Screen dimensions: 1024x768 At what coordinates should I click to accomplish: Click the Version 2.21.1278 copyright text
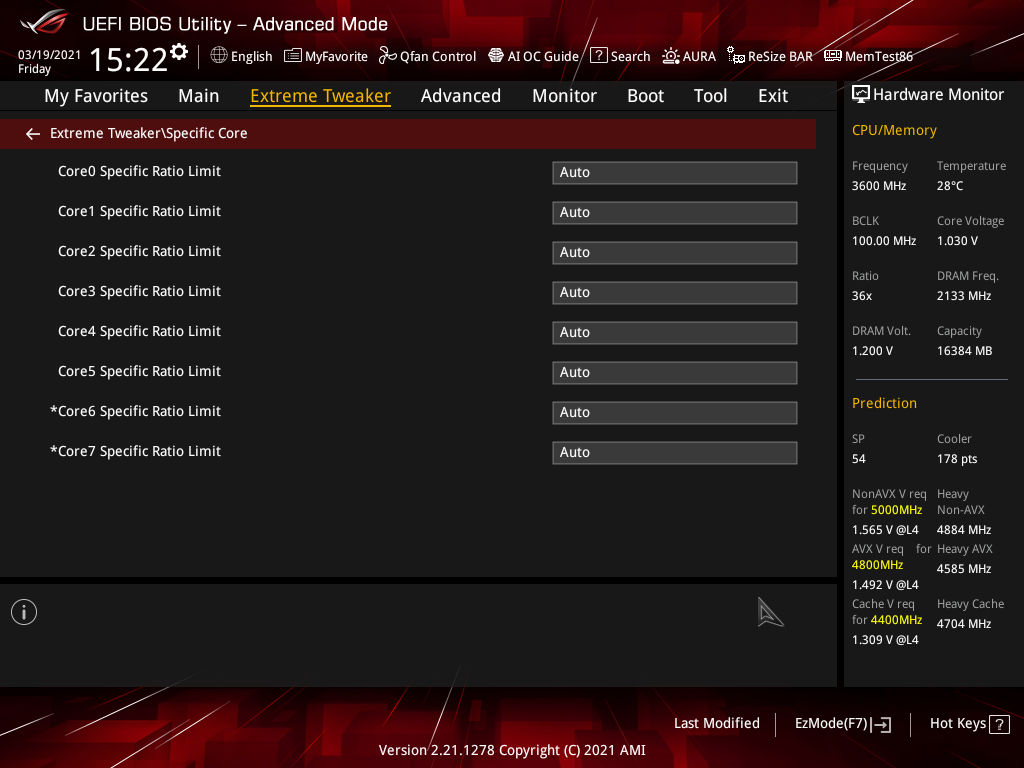pyautogui.click(x=512, y=750)
